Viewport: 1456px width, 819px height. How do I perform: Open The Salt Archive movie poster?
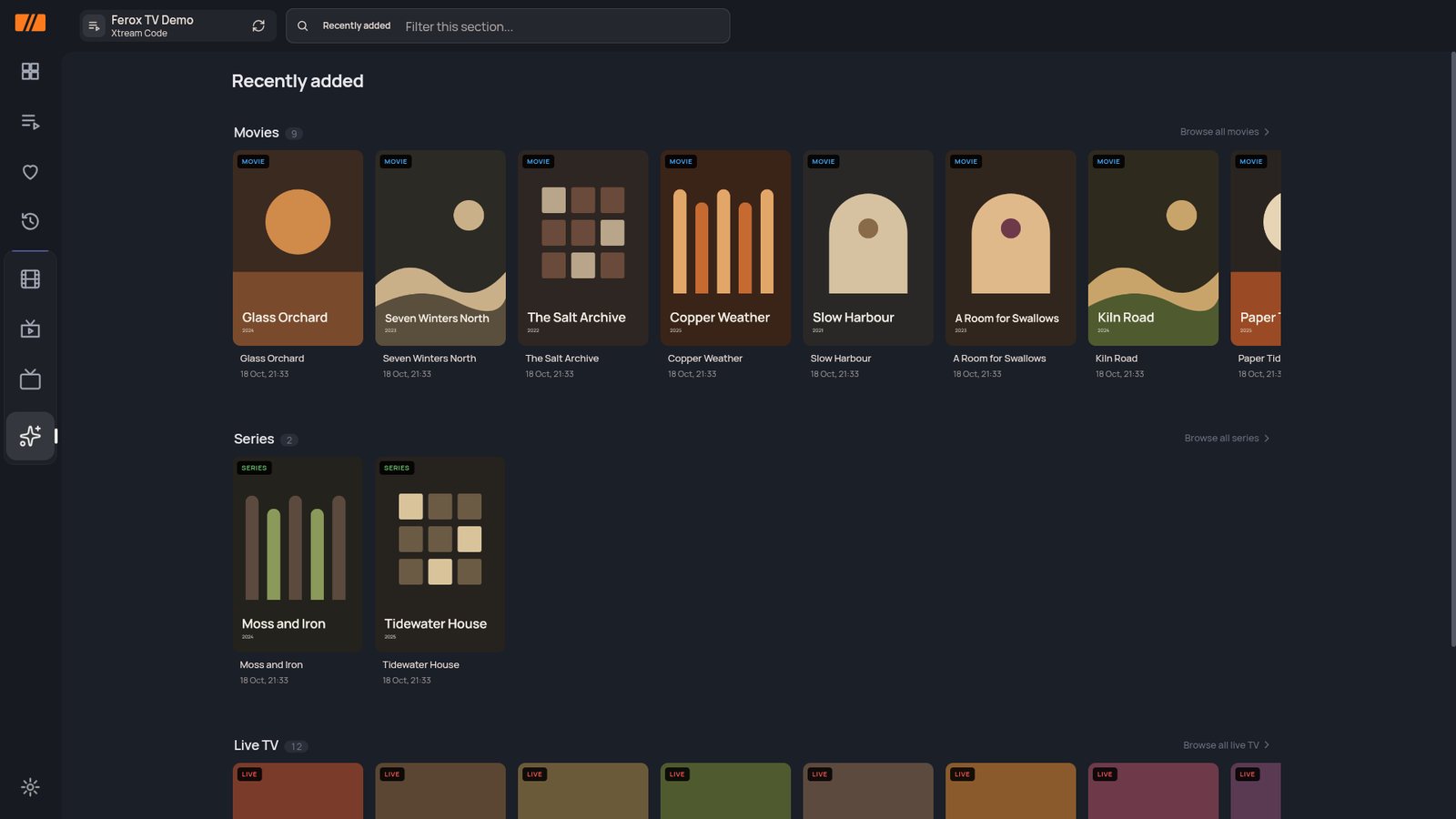(583, 248)
